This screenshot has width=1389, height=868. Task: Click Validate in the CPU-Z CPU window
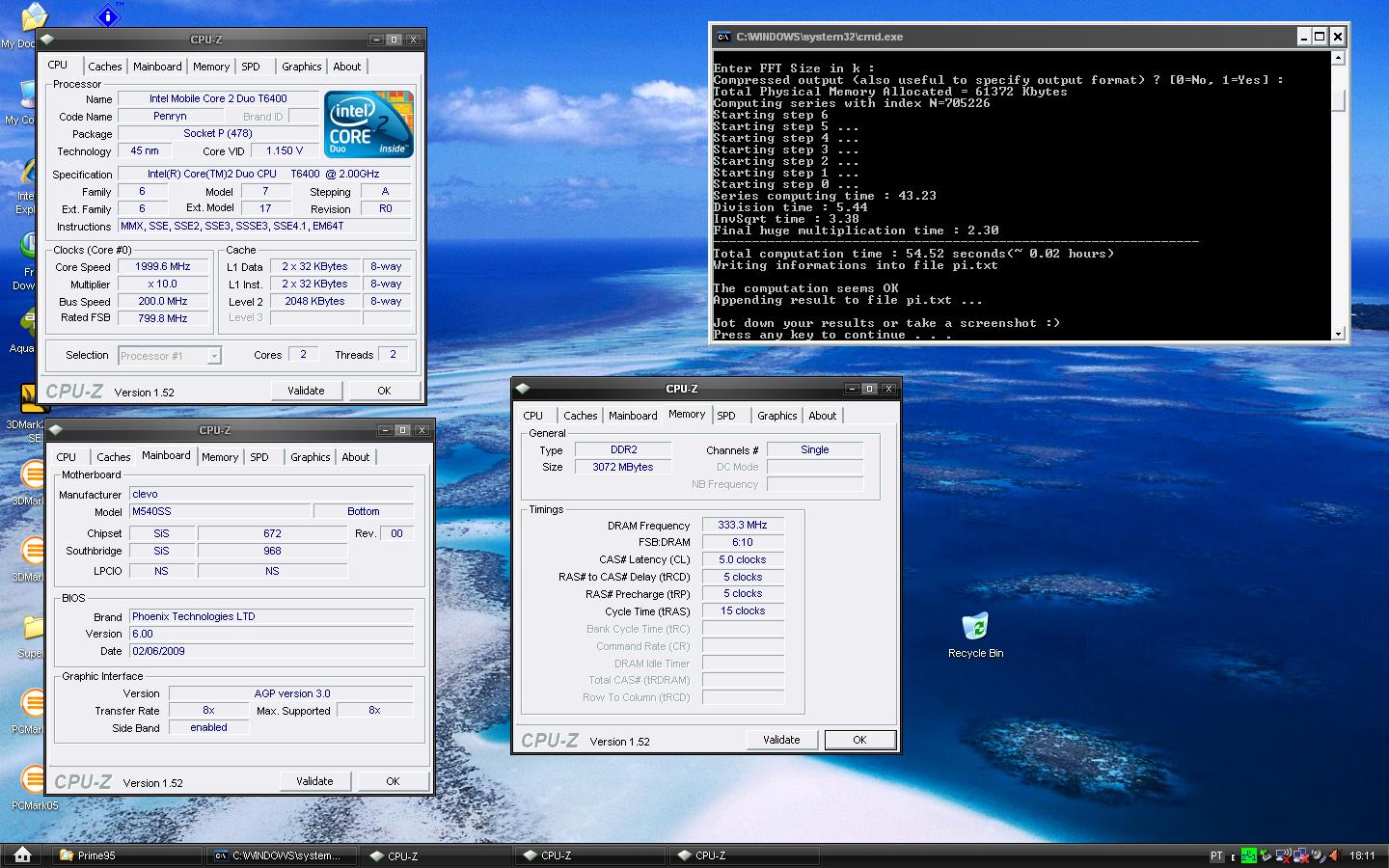[x=306, y=391]
